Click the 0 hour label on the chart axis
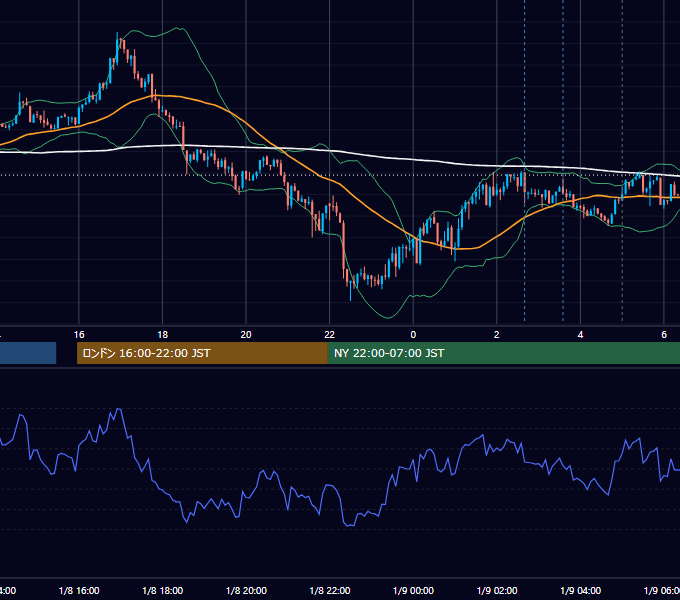The width and height of the screenshot is (680, 600). pos(413,335)
